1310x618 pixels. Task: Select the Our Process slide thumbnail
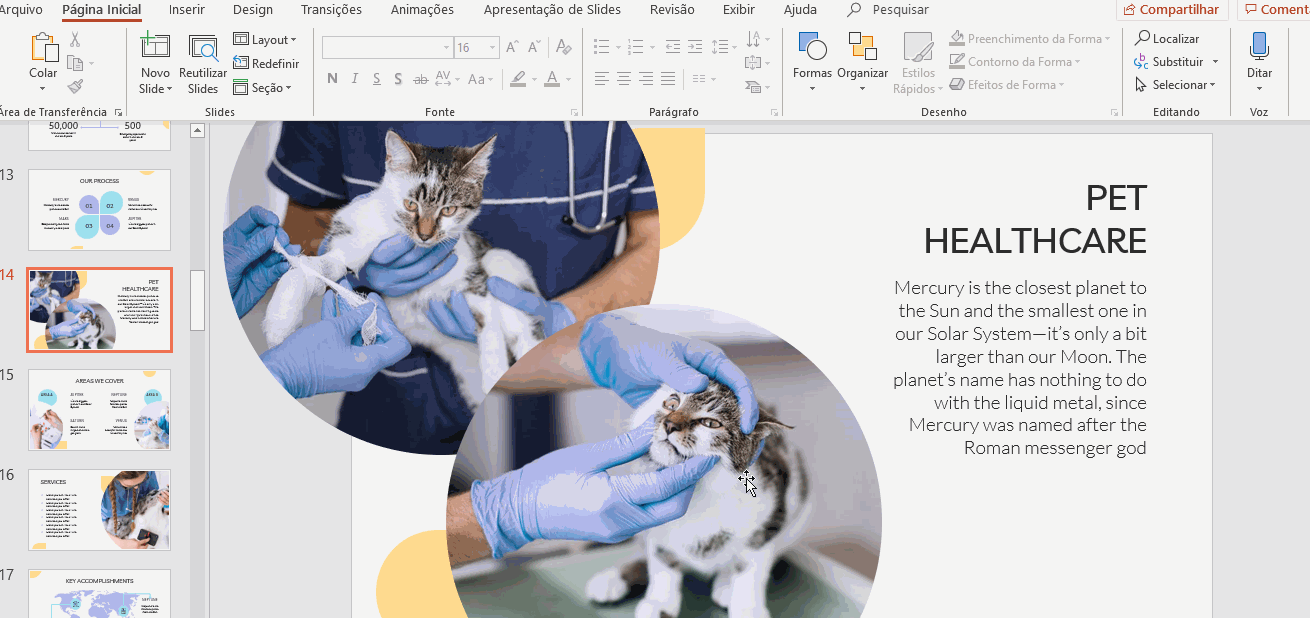click(x=99, y=210)
